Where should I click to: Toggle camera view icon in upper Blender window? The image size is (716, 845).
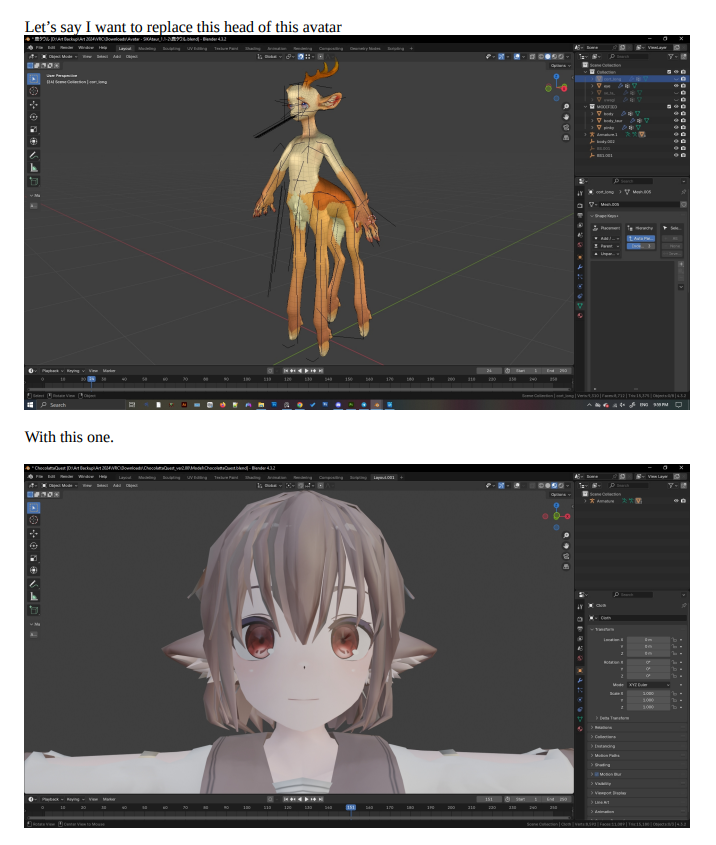point(566,127)
